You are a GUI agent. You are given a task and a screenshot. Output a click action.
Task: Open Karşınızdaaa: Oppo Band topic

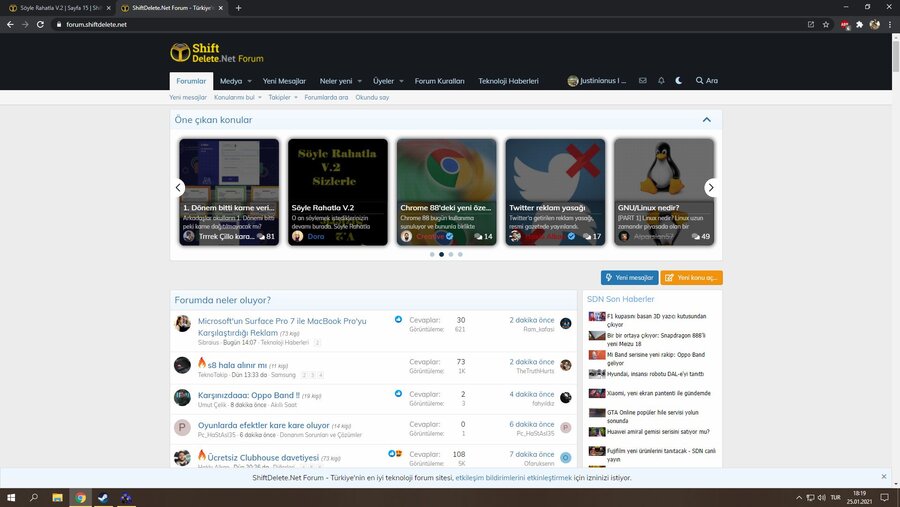tap(249, 395)
